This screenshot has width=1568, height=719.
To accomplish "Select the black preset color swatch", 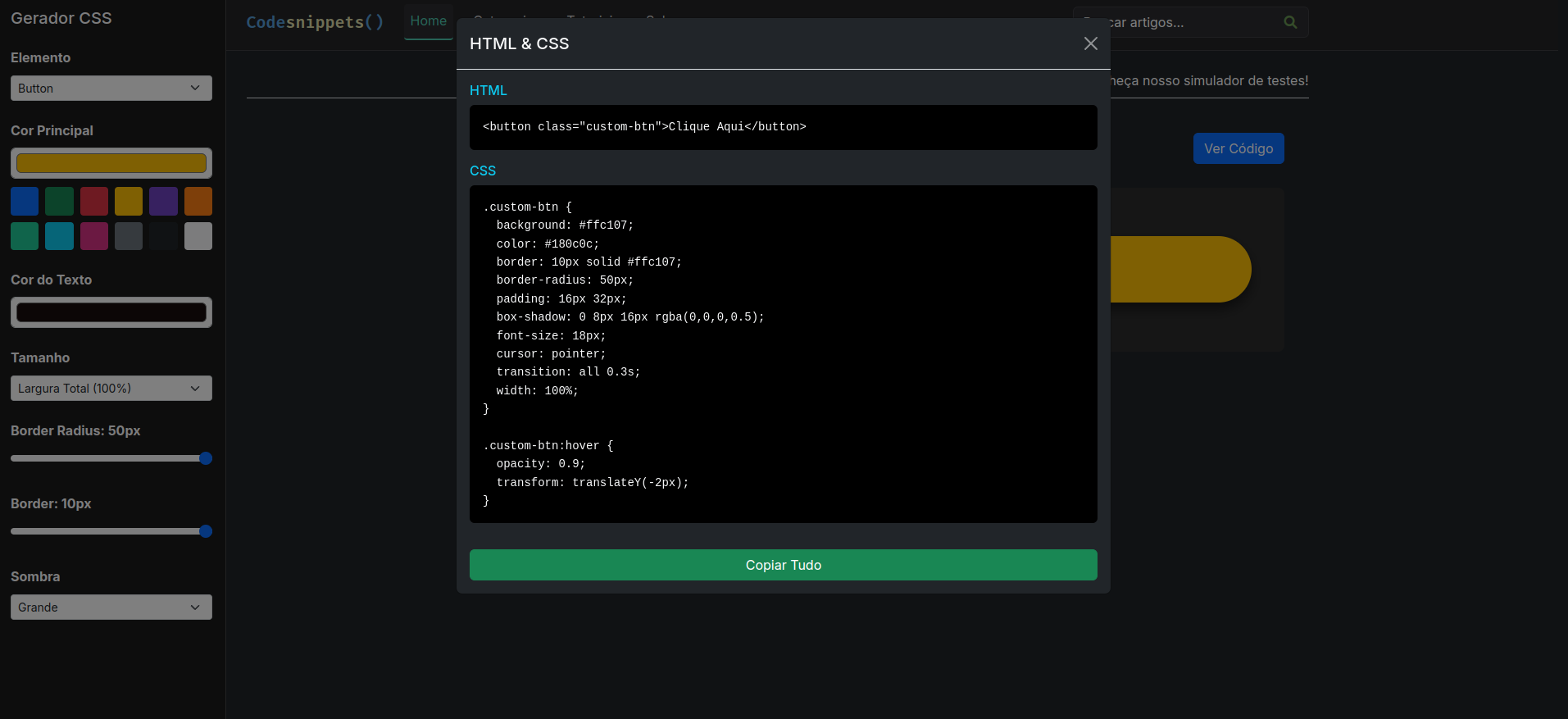I will point(163,236).
